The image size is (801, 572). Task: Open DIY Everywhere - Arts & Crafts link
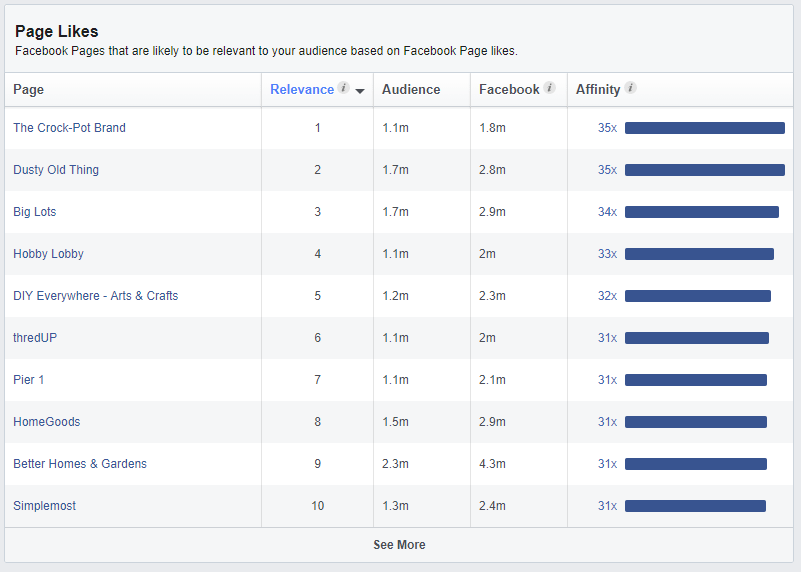click(96, 296)
